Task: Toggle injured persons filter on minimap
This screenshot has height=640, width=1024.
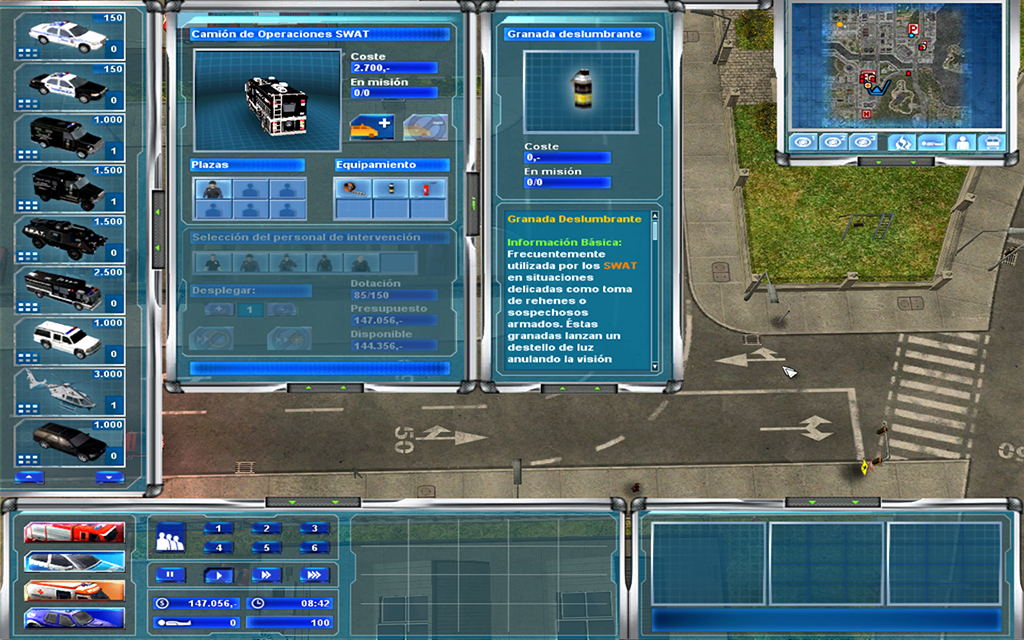Action: (x=931, y=142)
